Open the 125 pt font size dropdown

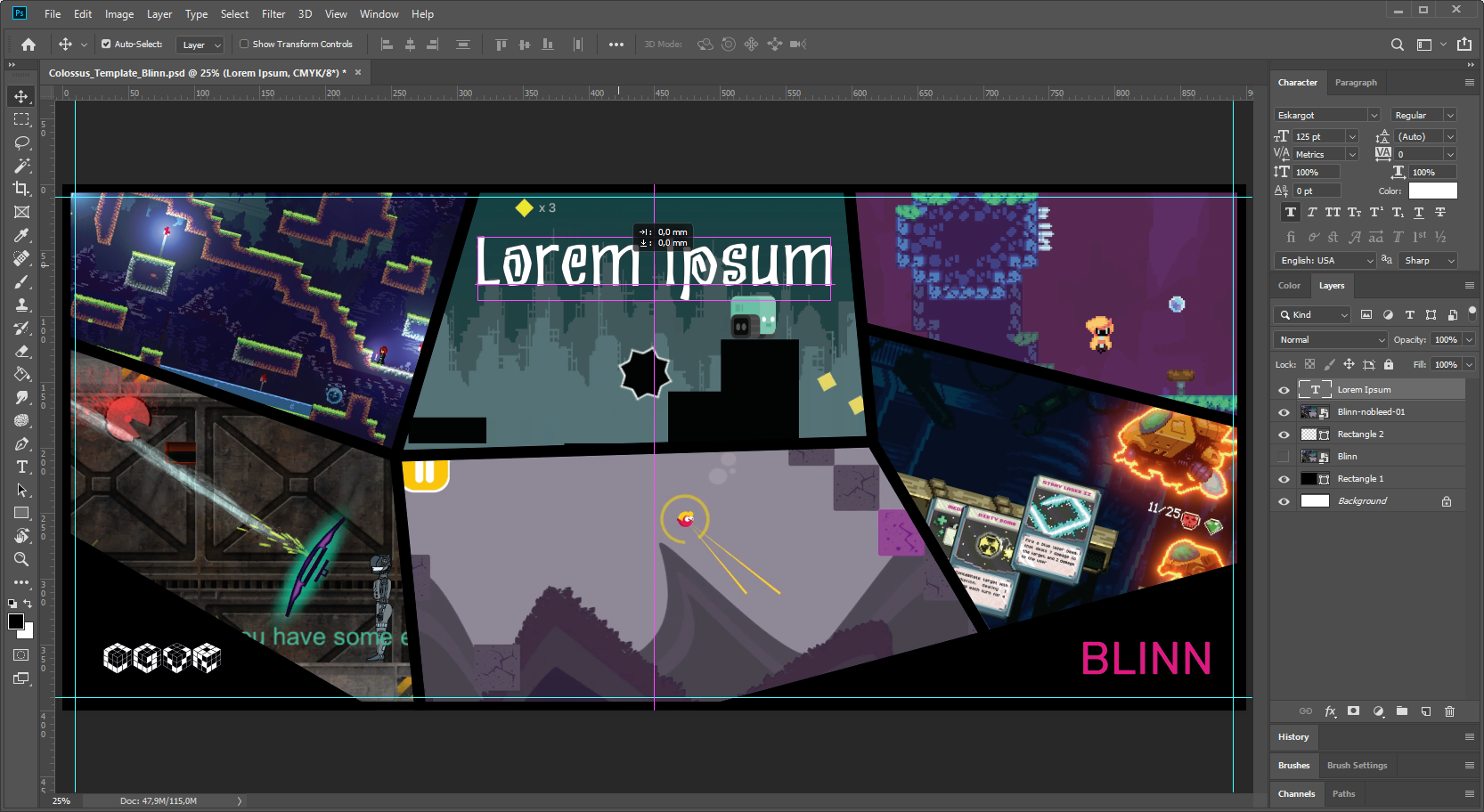(x=1352, y=136)
